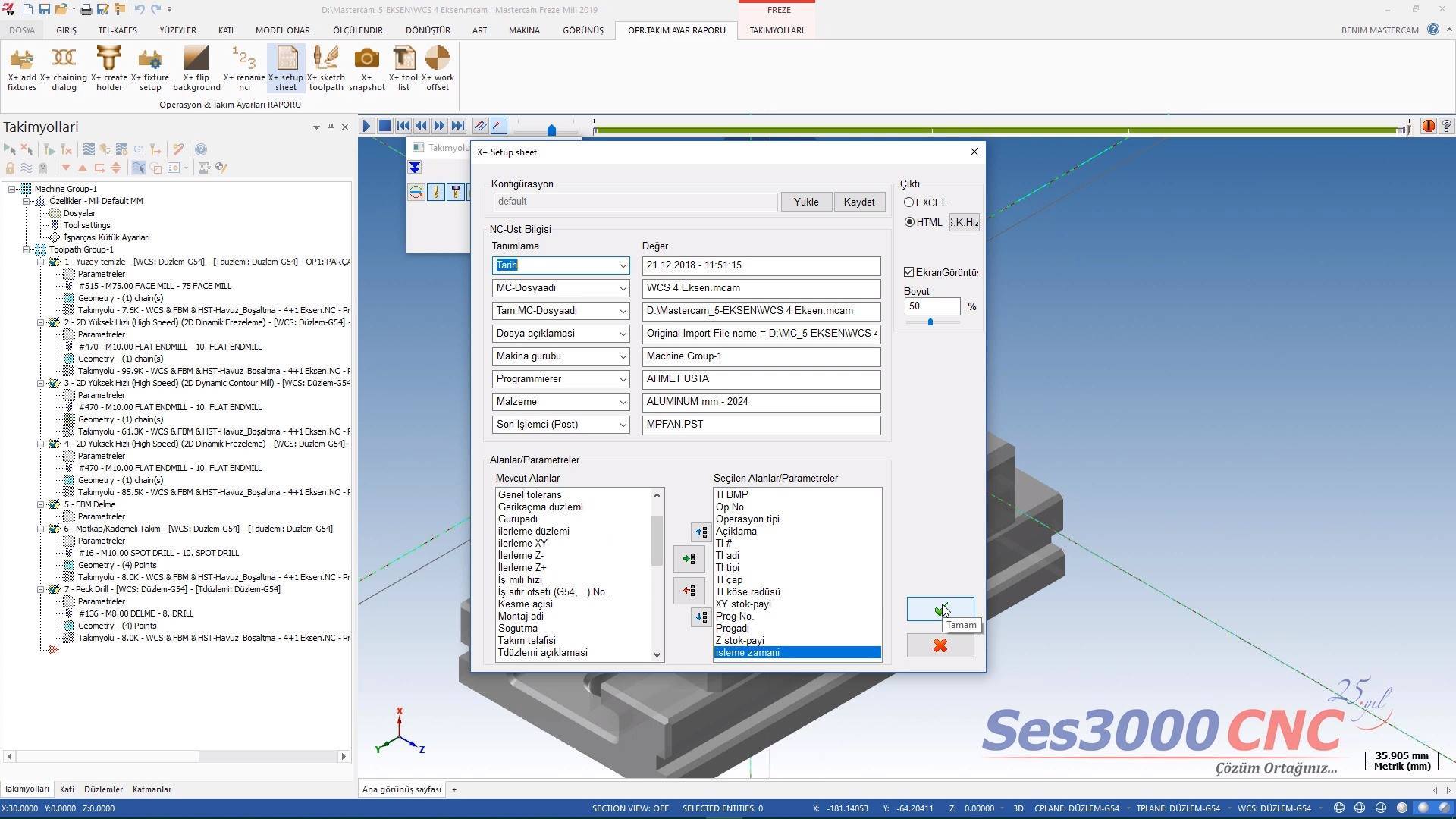Jump simulation to the end
Screen dimensions: 1456x819
click(458, 126)
